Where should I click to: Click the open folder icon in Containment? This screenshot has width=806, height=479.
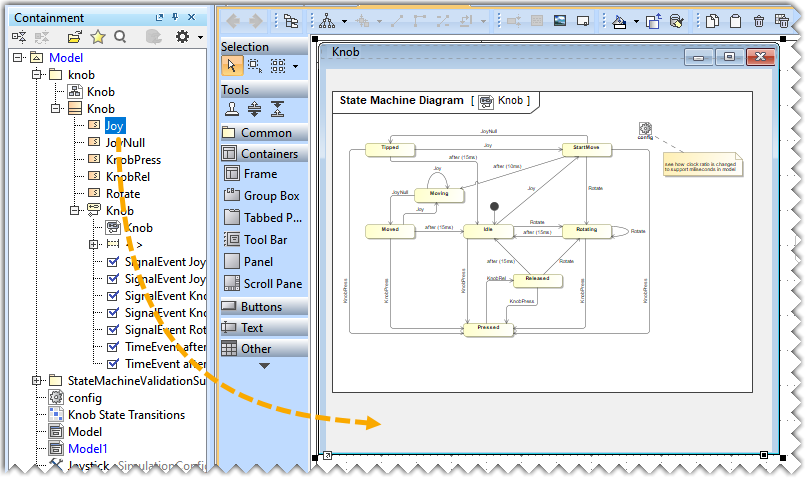click(73, 38)
